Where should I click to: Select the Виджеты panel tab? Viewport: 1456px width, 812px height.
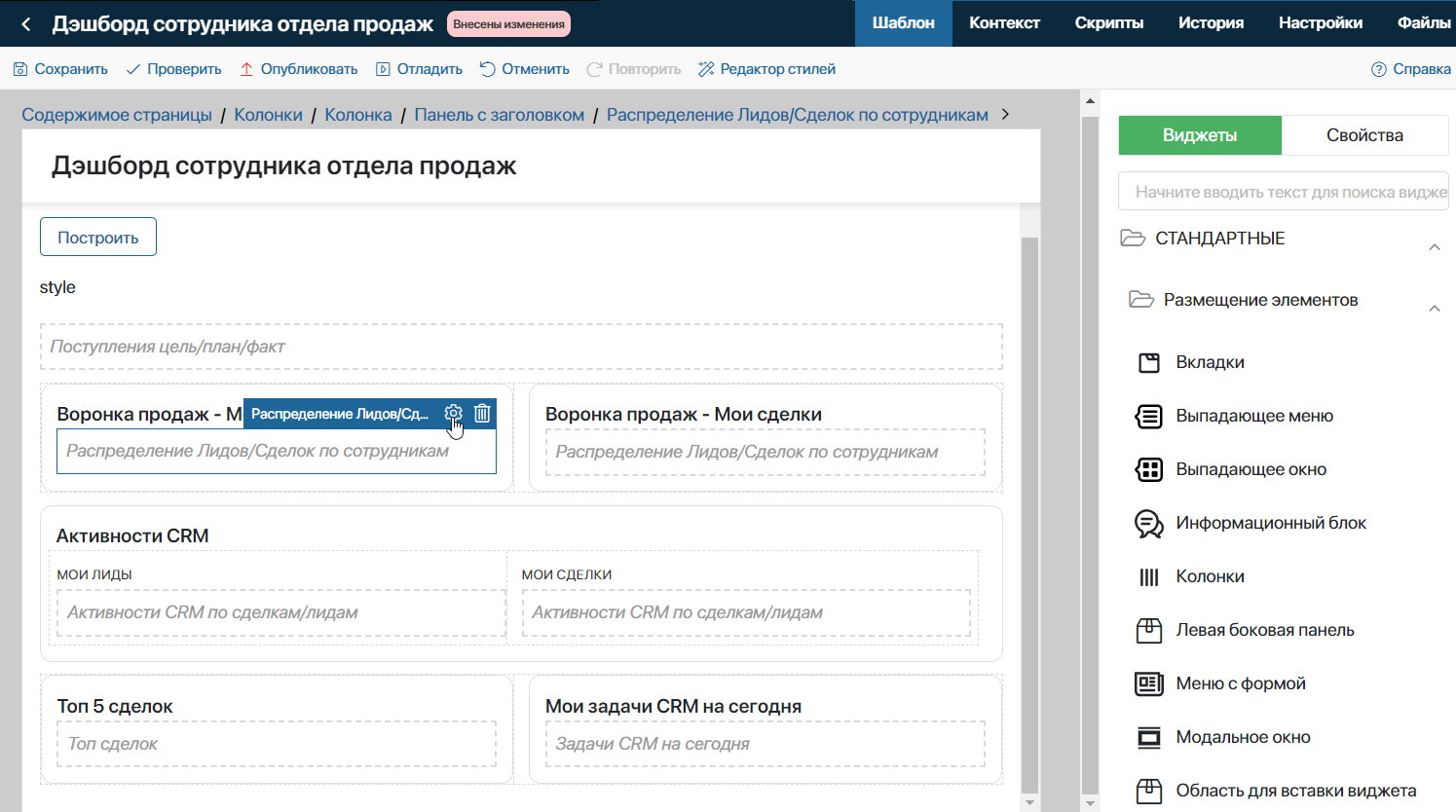[x=1200, y=135]
